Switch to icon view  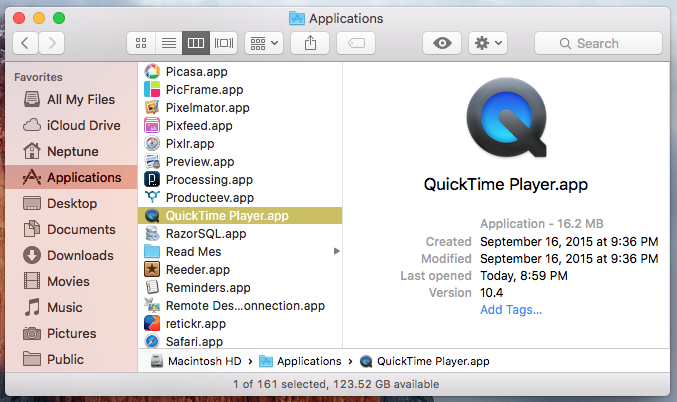pos(141,43)
